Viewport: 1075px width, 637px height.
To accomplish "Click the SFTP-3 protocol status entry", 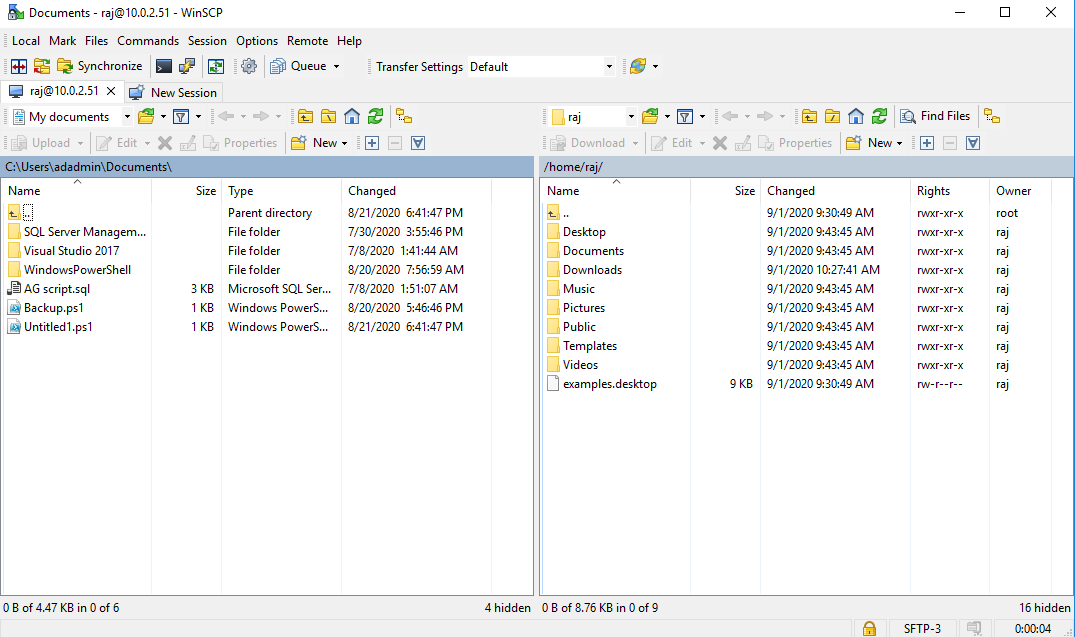I will pos(921,628).
